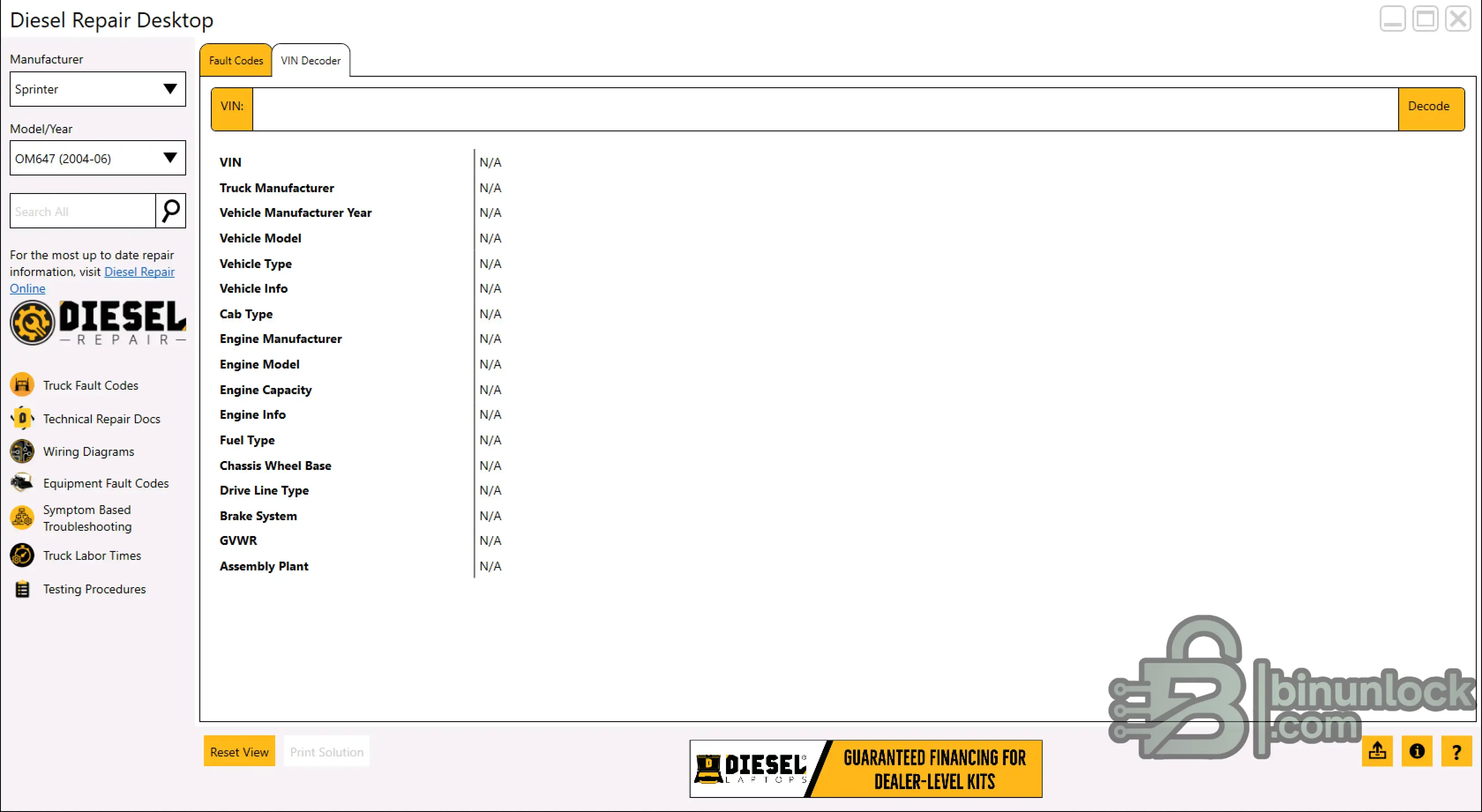Open the Truck Fault Codes link
This screenshot has height=812, width=1482.
click(91, 385)
